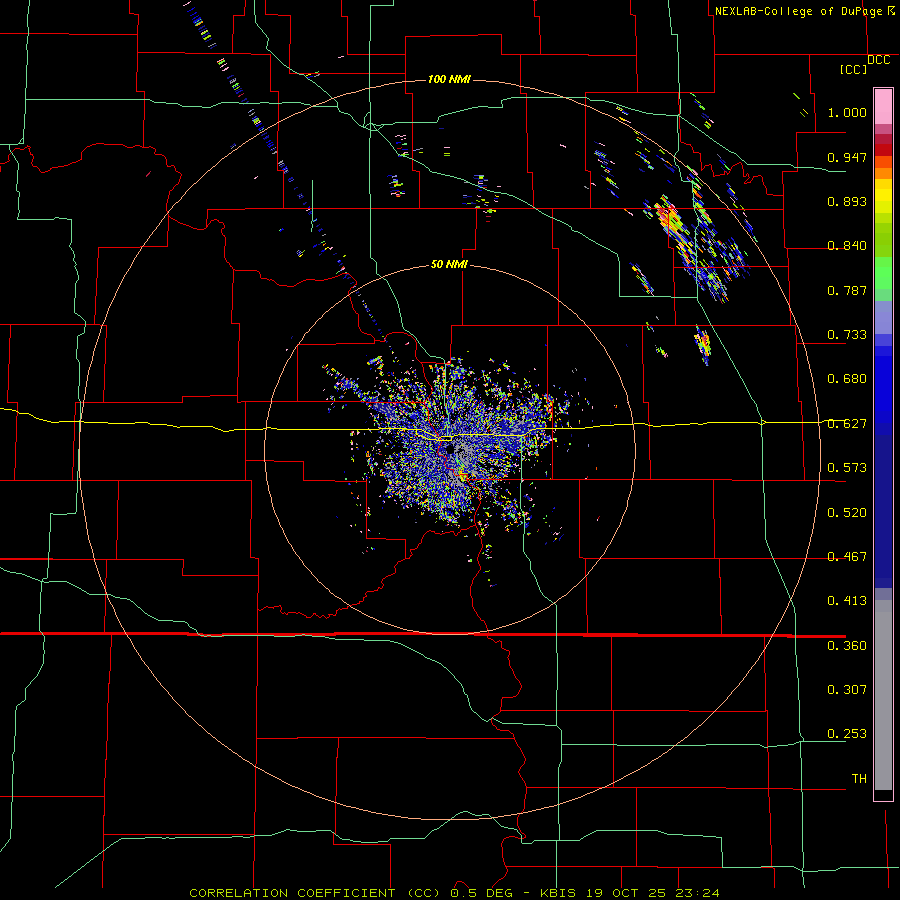
Task: Click the 0.360 scale value
Action: (847, 646)
